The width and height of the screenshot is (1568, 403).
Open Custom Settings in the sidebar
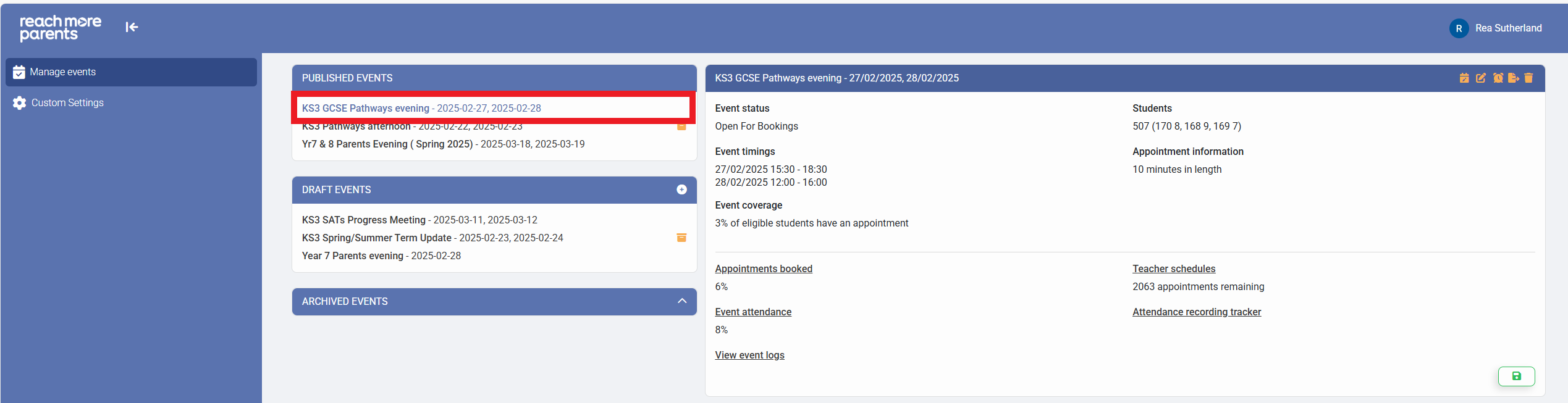pos(67,103)
